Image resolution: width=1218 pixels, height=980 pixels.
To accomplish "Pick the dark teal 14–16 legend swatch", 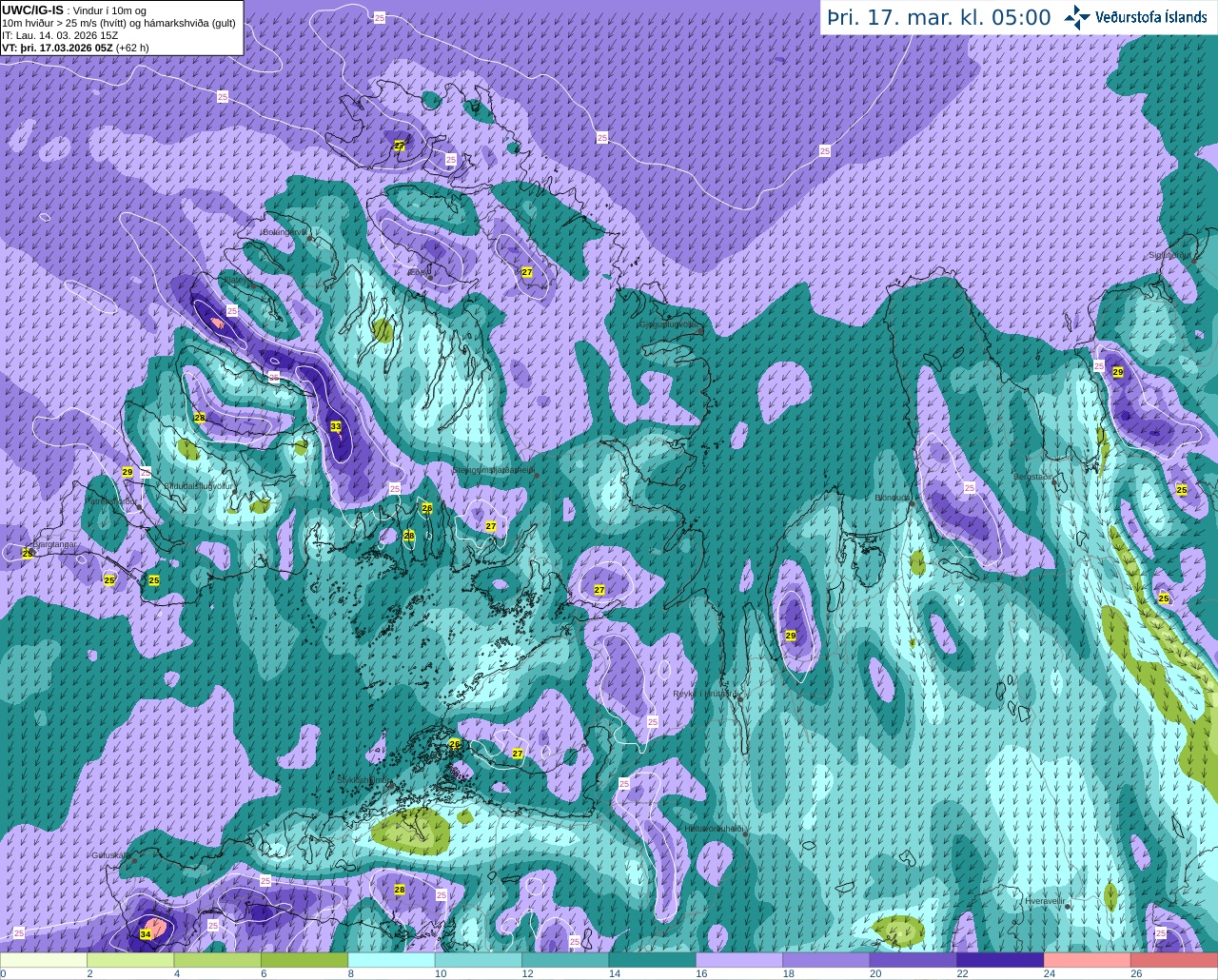I will pyautogui.click(x=653, y=960).
